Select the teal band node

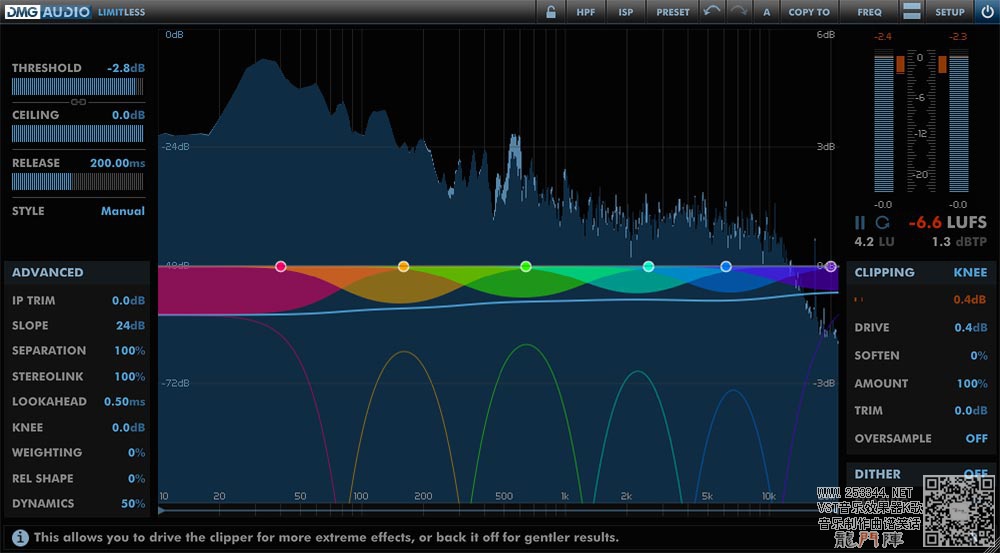[x=649, y=267]
